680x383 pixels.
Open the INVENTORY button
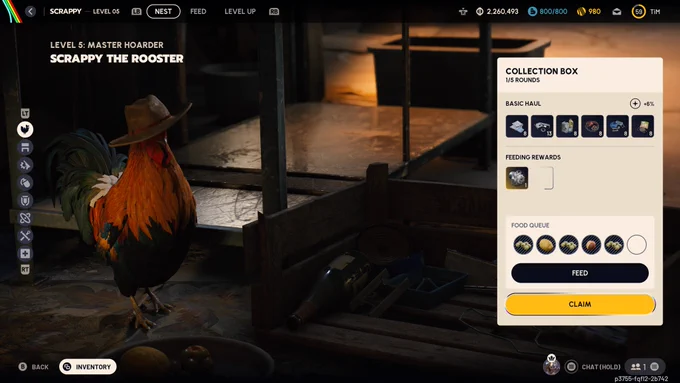(x=88, y=367)
